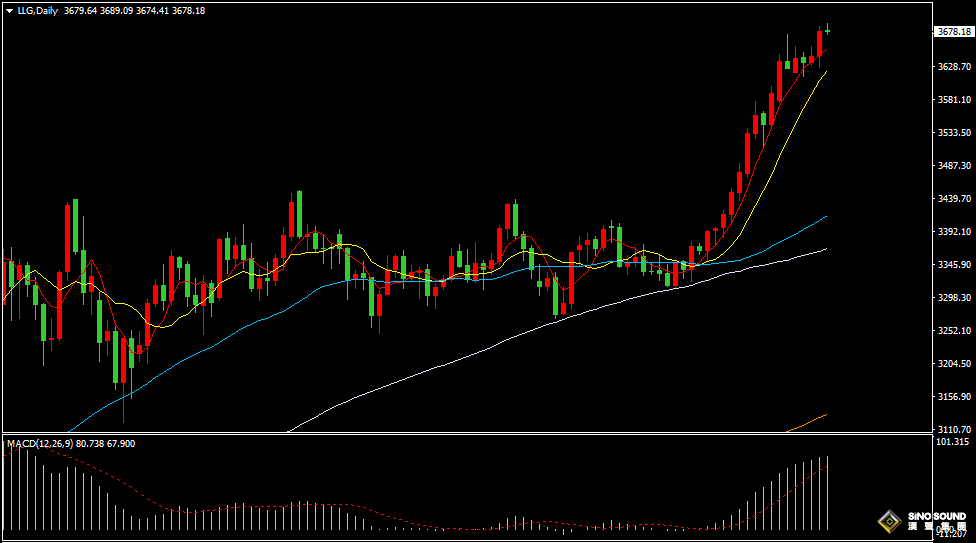
Task: Click the 3487.30 price axis label
Action: 954,165
